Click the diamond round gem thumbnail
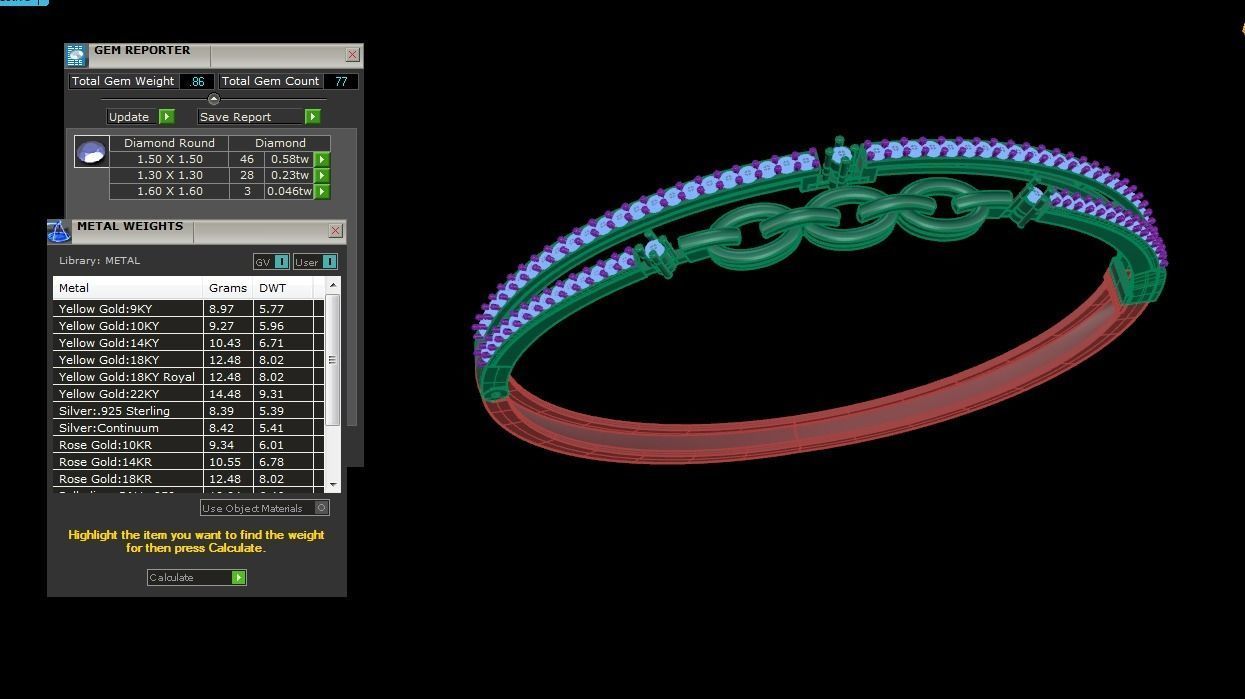1245x699 pixels. coord(91,152)
